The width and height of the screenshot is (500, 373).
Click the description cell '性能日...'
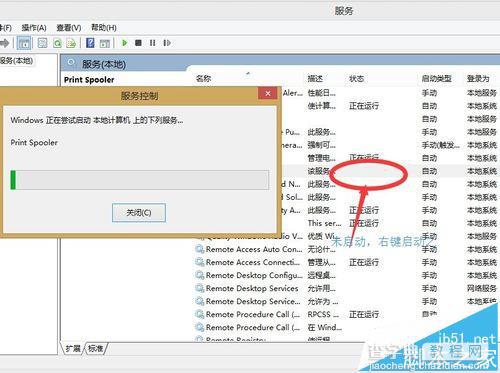pos(321,93)
